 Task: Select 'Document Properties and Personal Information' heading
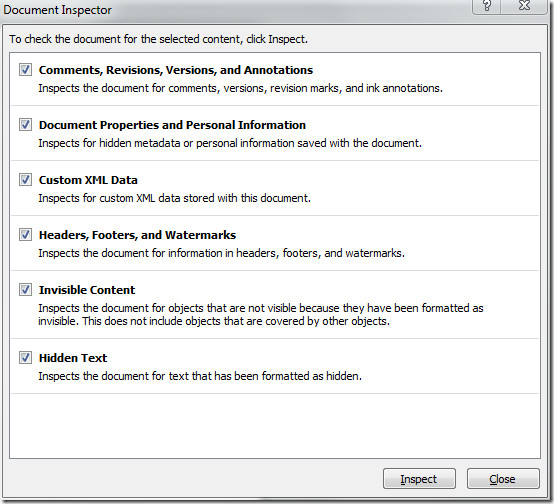[172, 125]
